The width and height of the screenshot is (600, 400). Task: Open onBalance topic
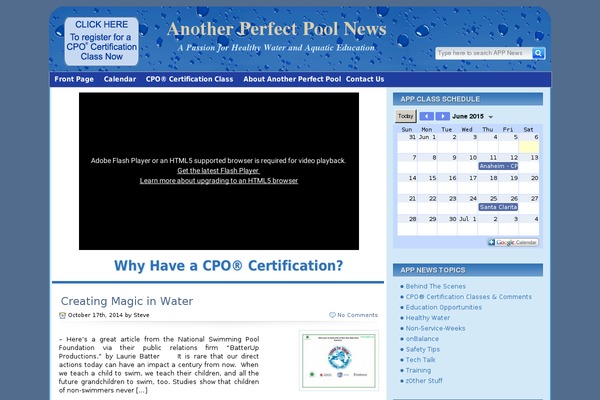tap(422, 339)
